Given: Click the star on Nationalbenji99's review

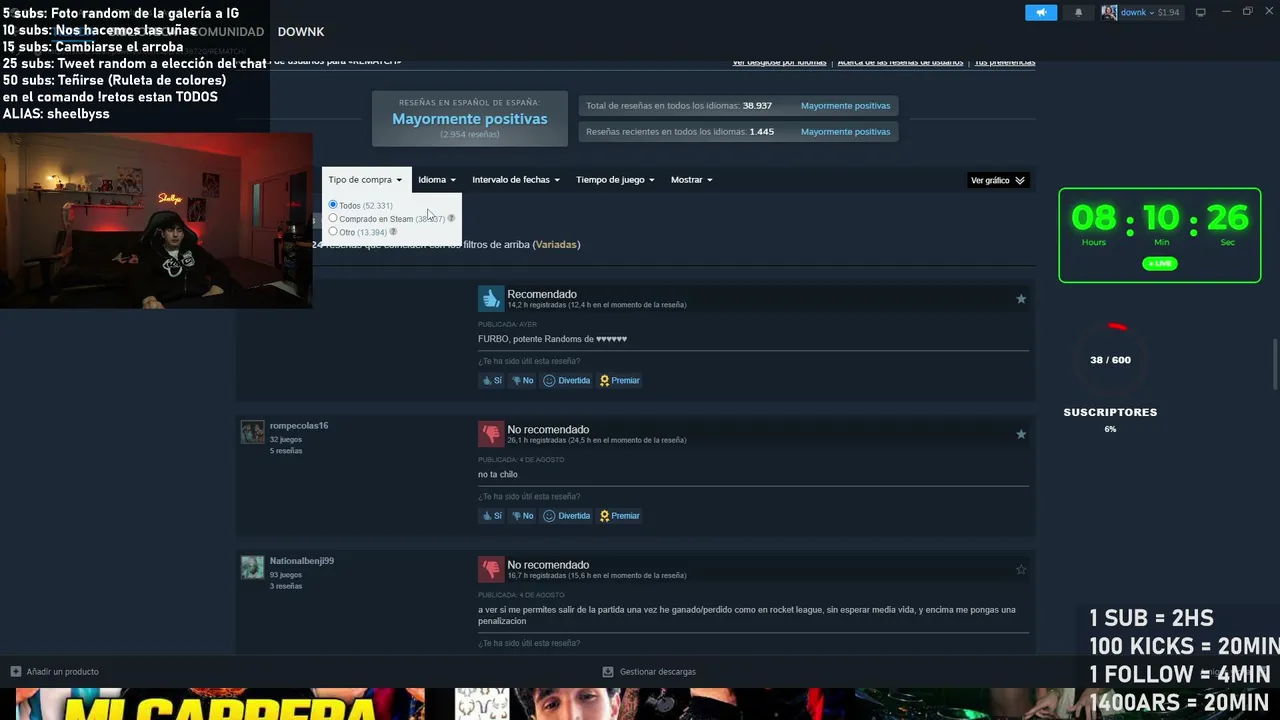Looking at the screenshot, I should tap(1021, 569).
